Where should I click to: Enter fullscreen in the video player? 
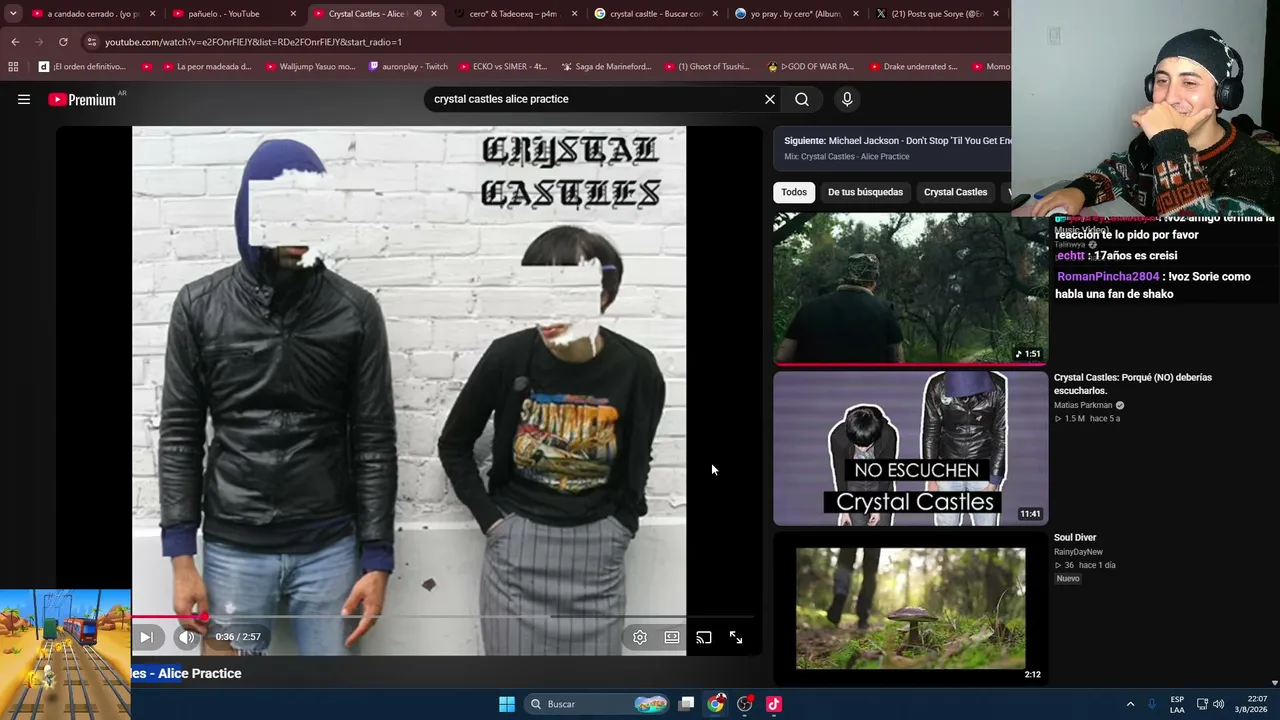click(x=736, y=637)
